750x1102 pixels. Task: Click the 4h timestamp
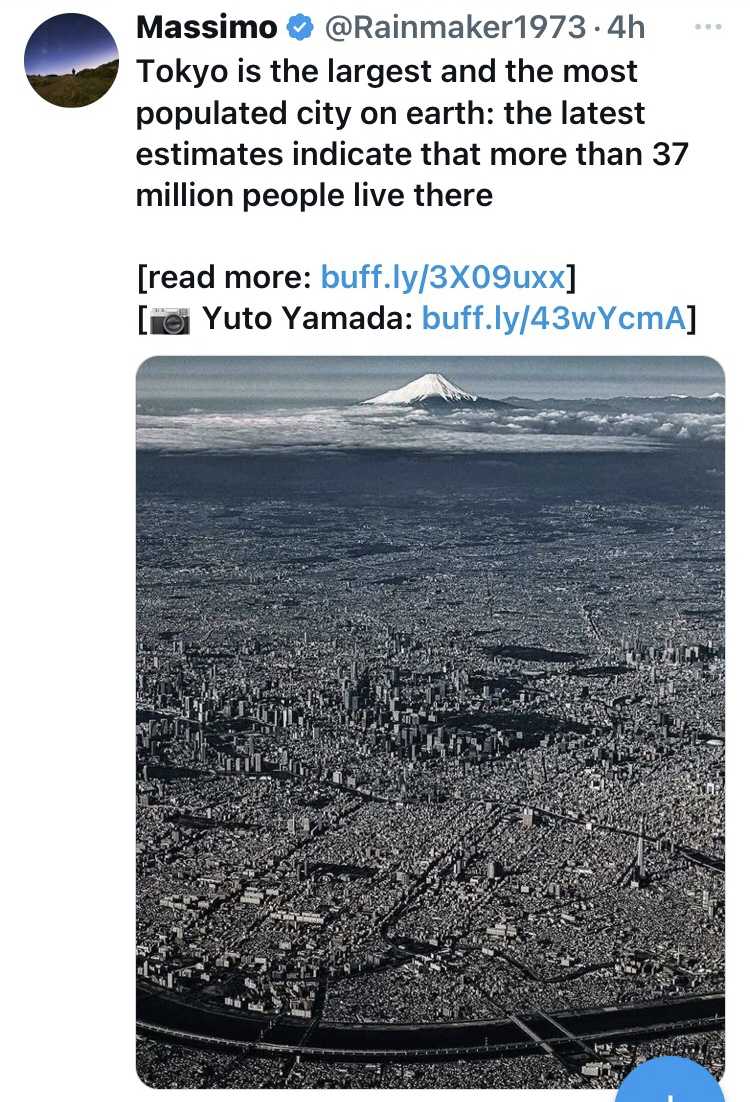(625, 28)
